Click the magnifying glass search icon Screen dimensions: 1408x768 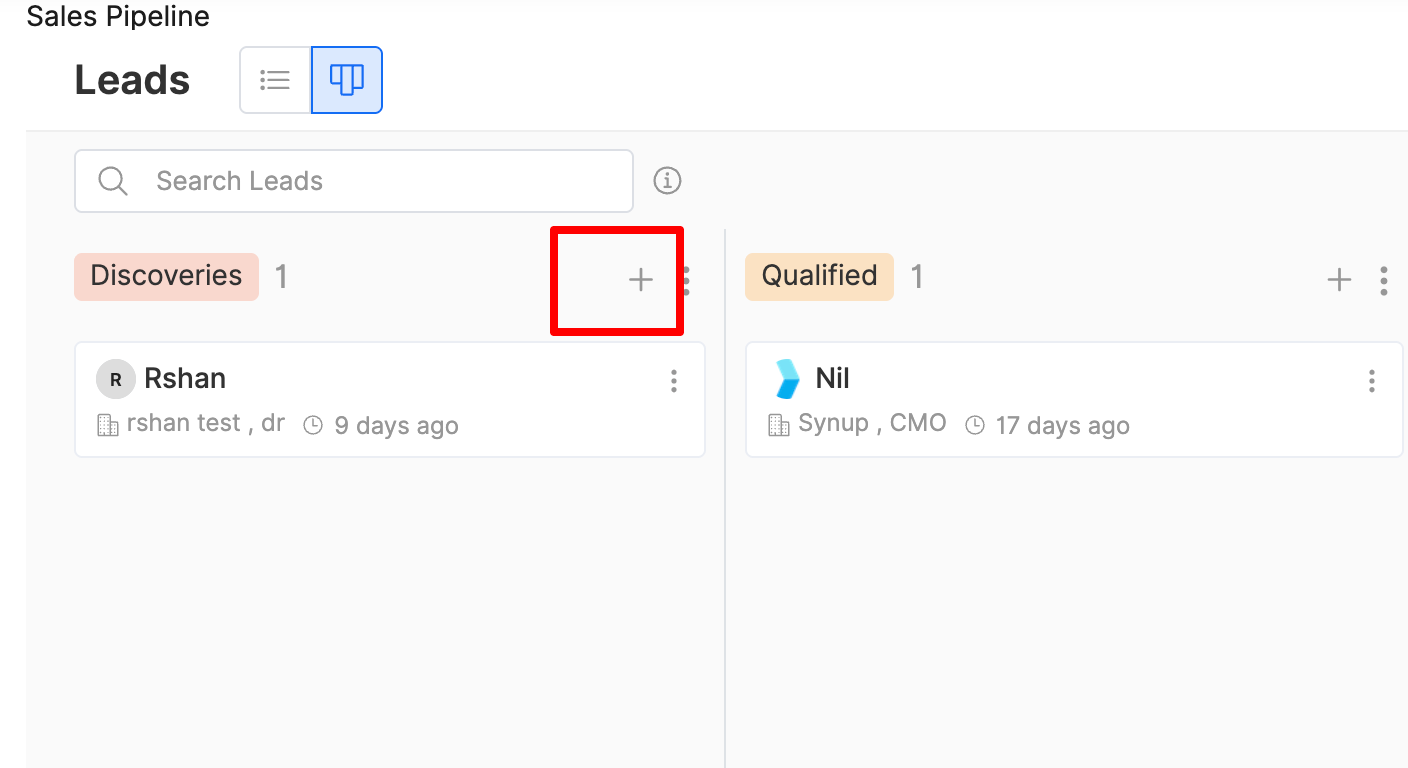pos(113,181)
